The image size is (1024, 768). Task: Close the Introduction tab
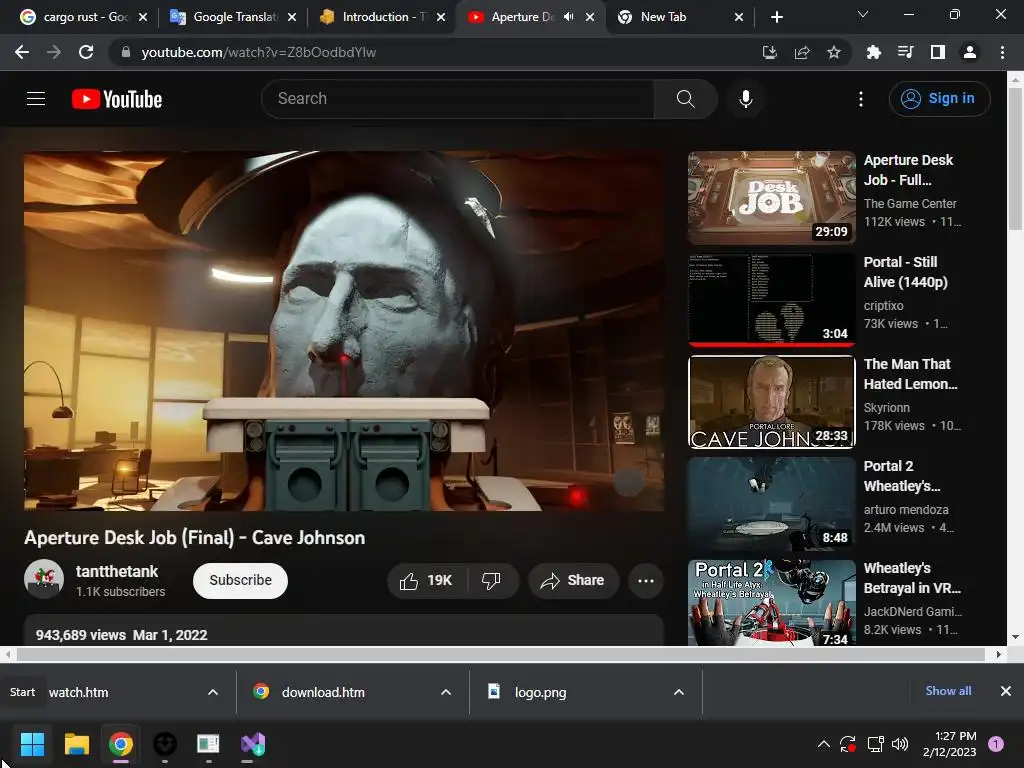[x=441, y=17]
